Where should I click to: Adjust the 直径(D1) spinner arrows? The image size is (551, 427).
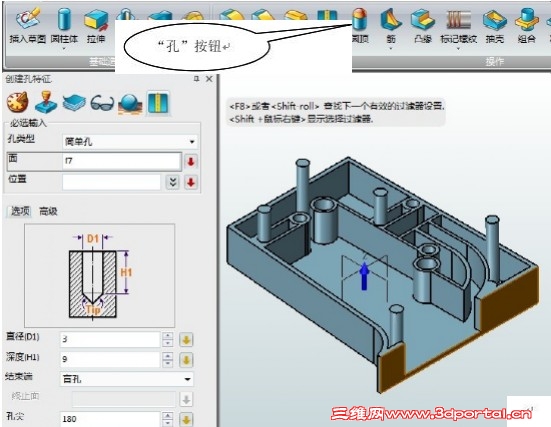coord(168,339)
